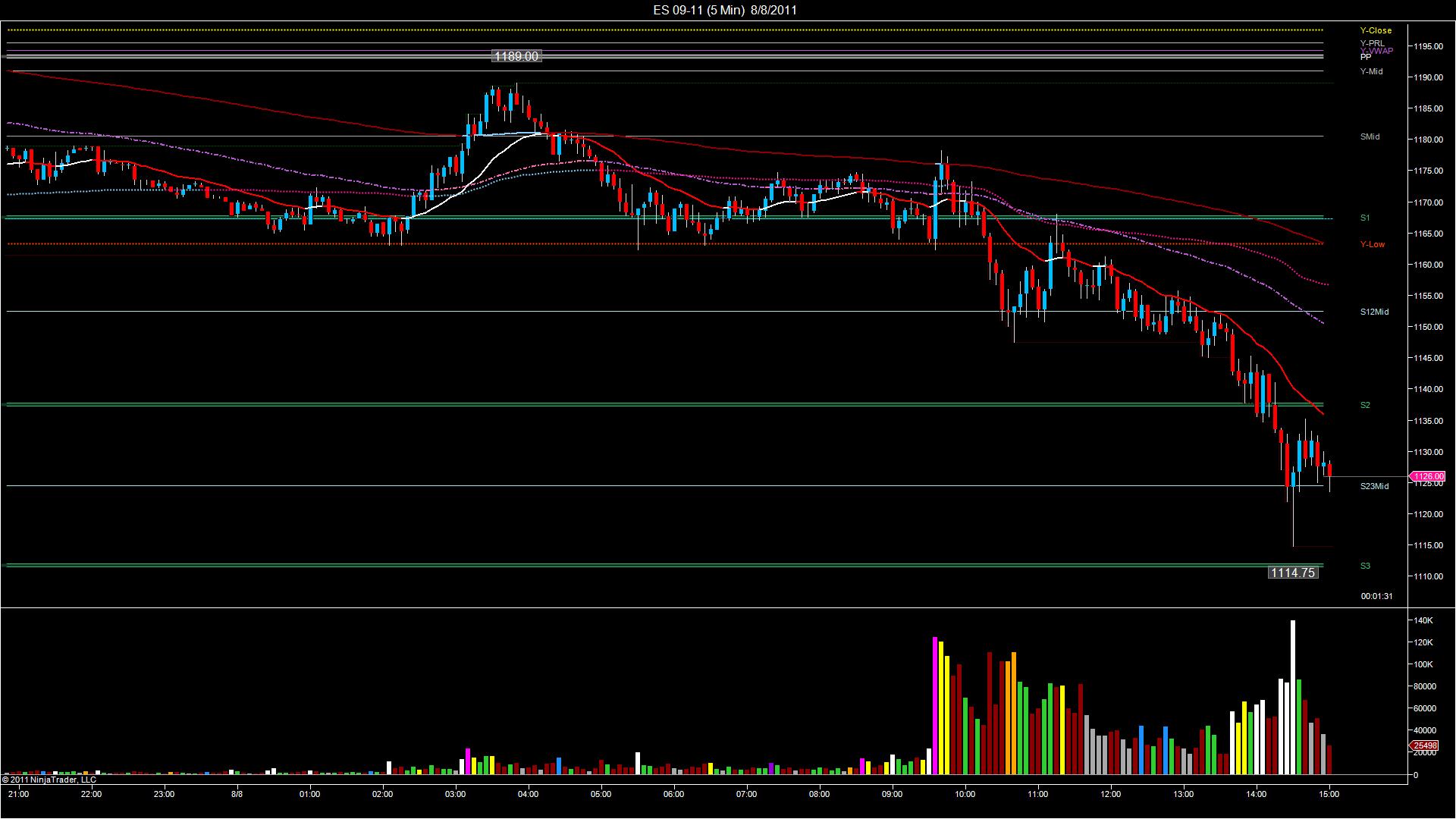Select the S3 support label
1456x819 pixels.
(1365, 566)
